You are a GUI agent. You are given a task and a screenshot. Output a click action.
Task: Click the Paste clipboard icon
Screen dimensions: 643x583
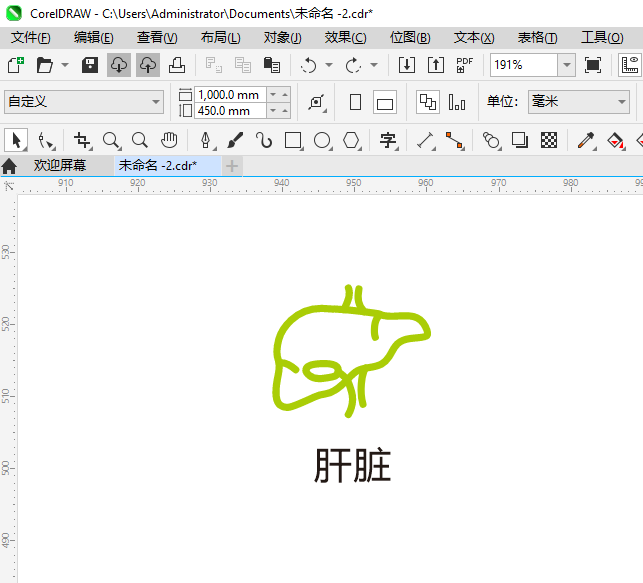271,65
